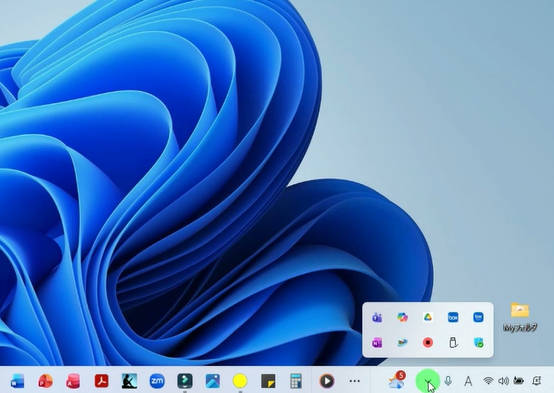The height and width of the screenshot is (393, 554).
Task: Open the Photos app on taskbar
Action: pos(213,381)
